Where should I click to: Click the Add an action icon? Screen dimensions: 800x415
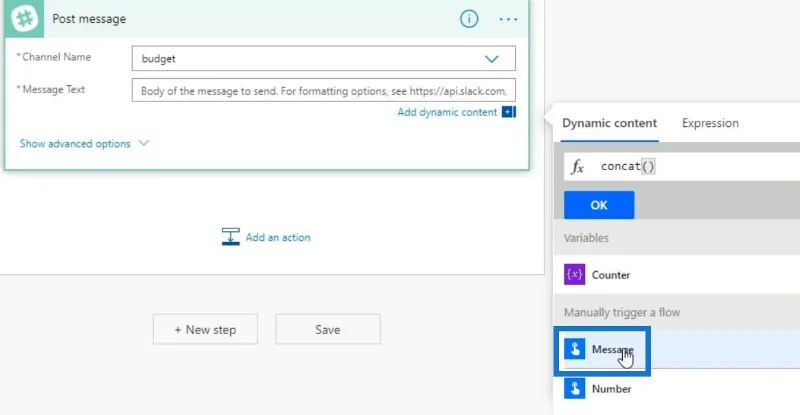pos(231,237)
